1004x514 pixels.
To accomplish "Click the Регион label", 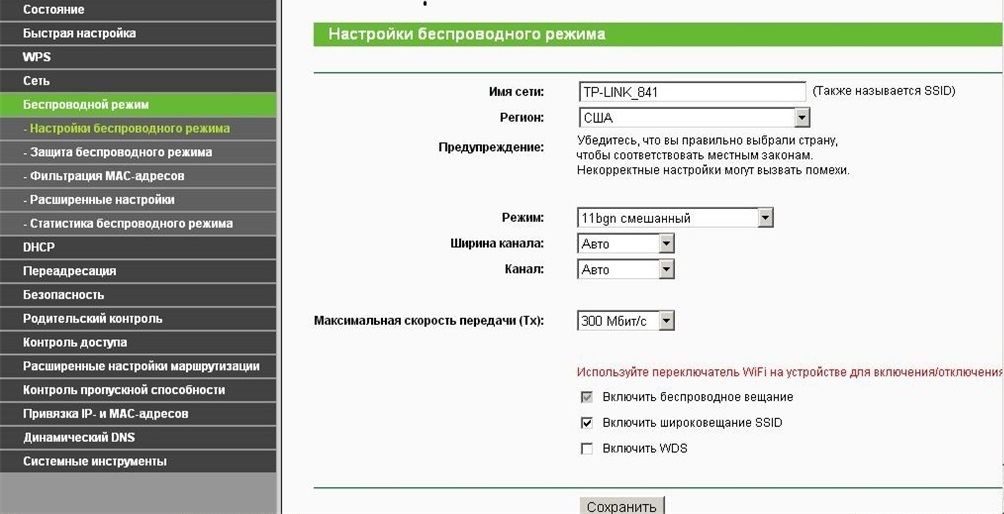I will (x=522, y=118).
